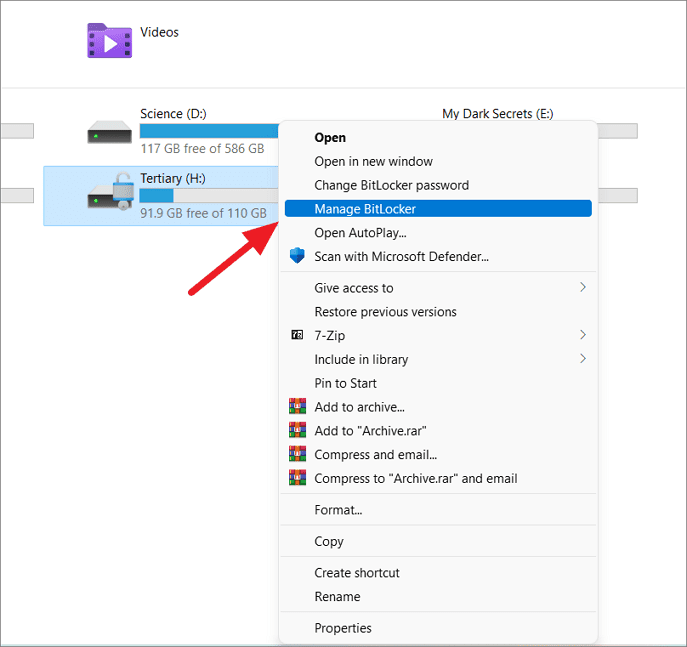
Task: Choose Compress to "Archive.rar" and email
Action: click(x=438, y=478)
